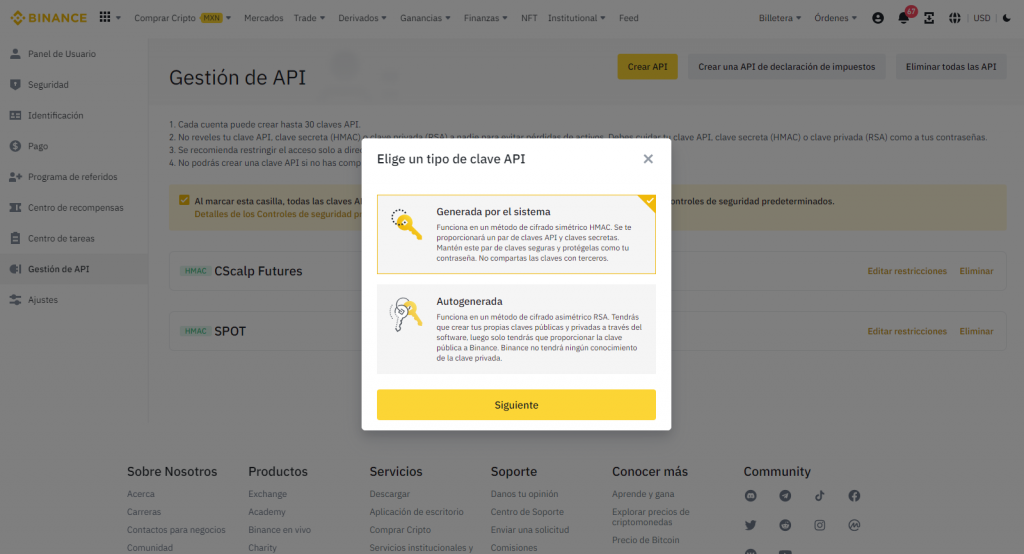Click the user profile avatar icon
This screenshot has height=554, width=1024.
pos(878,18)
